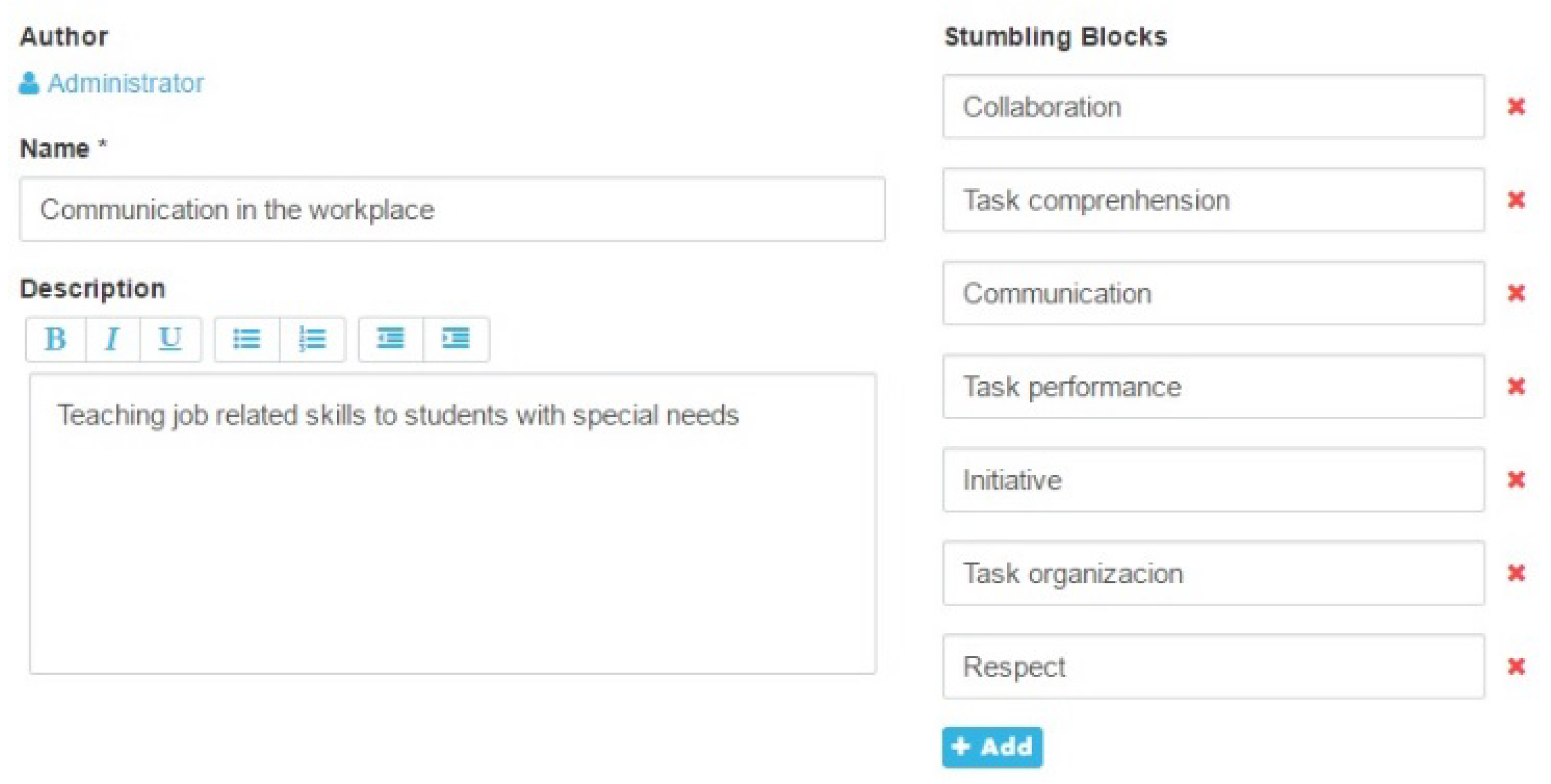Toggle italic formatting in description toolbar

[113, 339]
